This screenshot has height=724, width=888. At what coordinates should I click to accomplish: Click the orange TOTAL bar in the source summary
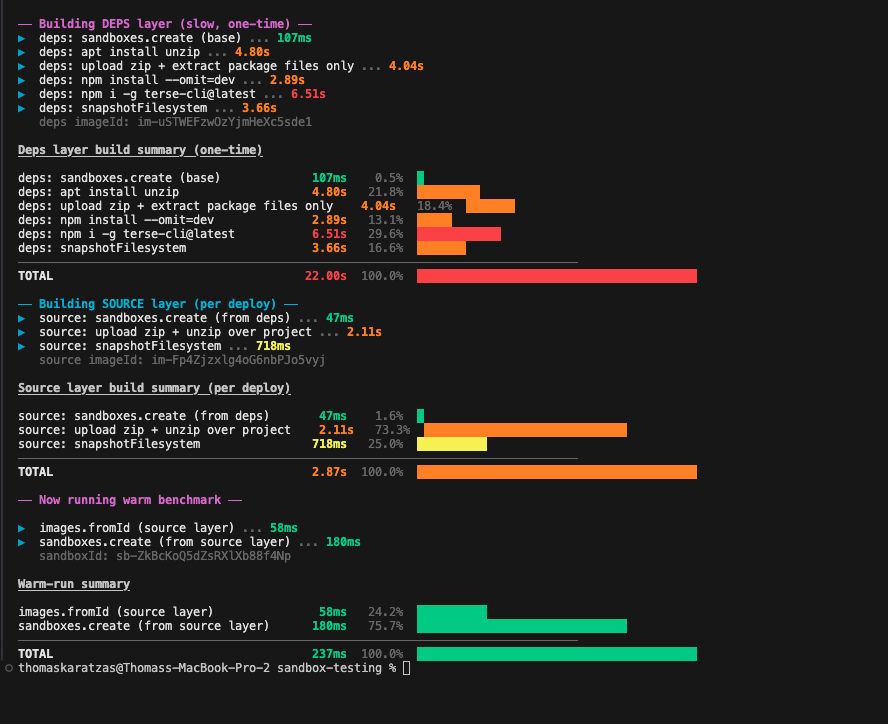[x=557, y=472]
